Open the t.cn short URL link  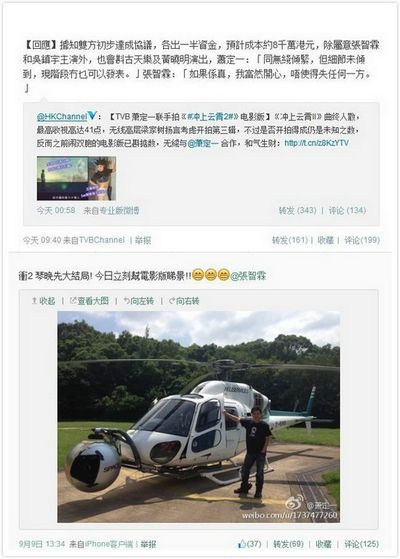click(317, 143)
